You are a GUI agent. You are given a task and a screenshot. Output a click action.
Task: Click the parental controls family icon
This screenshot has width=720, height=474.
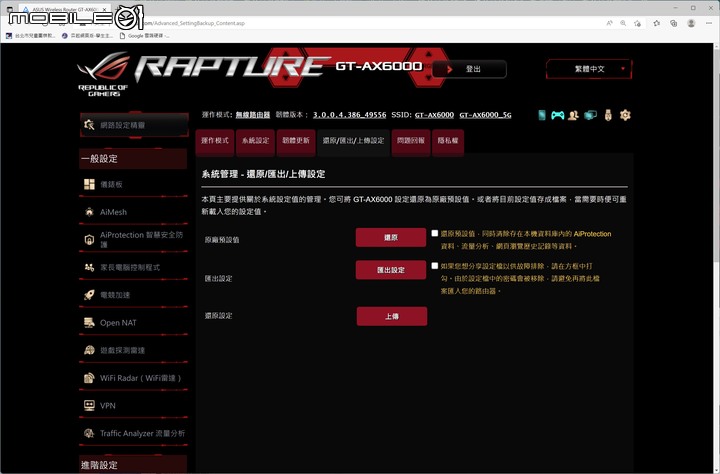(x=89, y=267)
